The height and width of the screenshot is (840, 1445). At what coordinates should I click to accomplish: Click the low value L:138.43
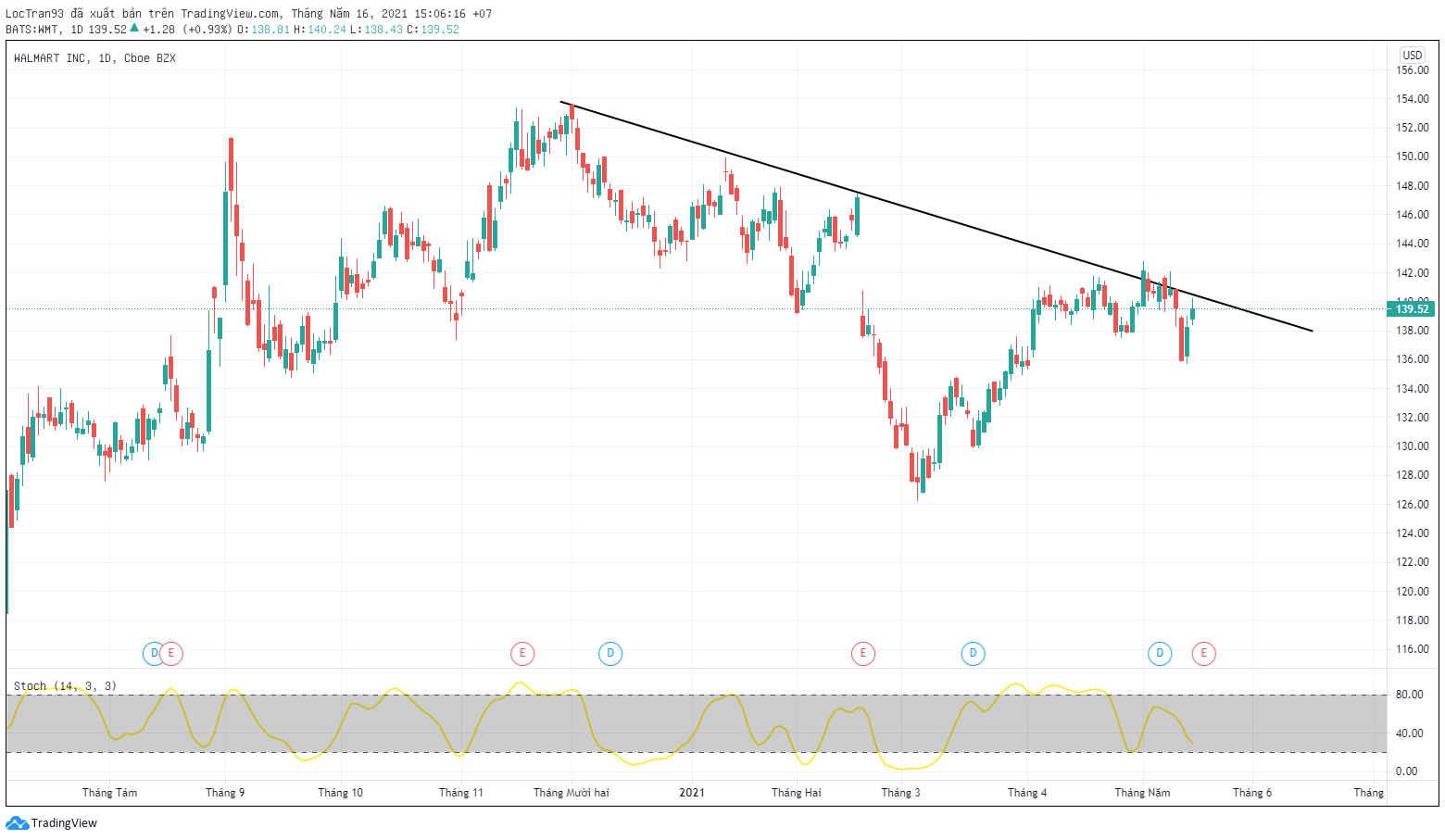pyautogui.click(x=376, y=30)
